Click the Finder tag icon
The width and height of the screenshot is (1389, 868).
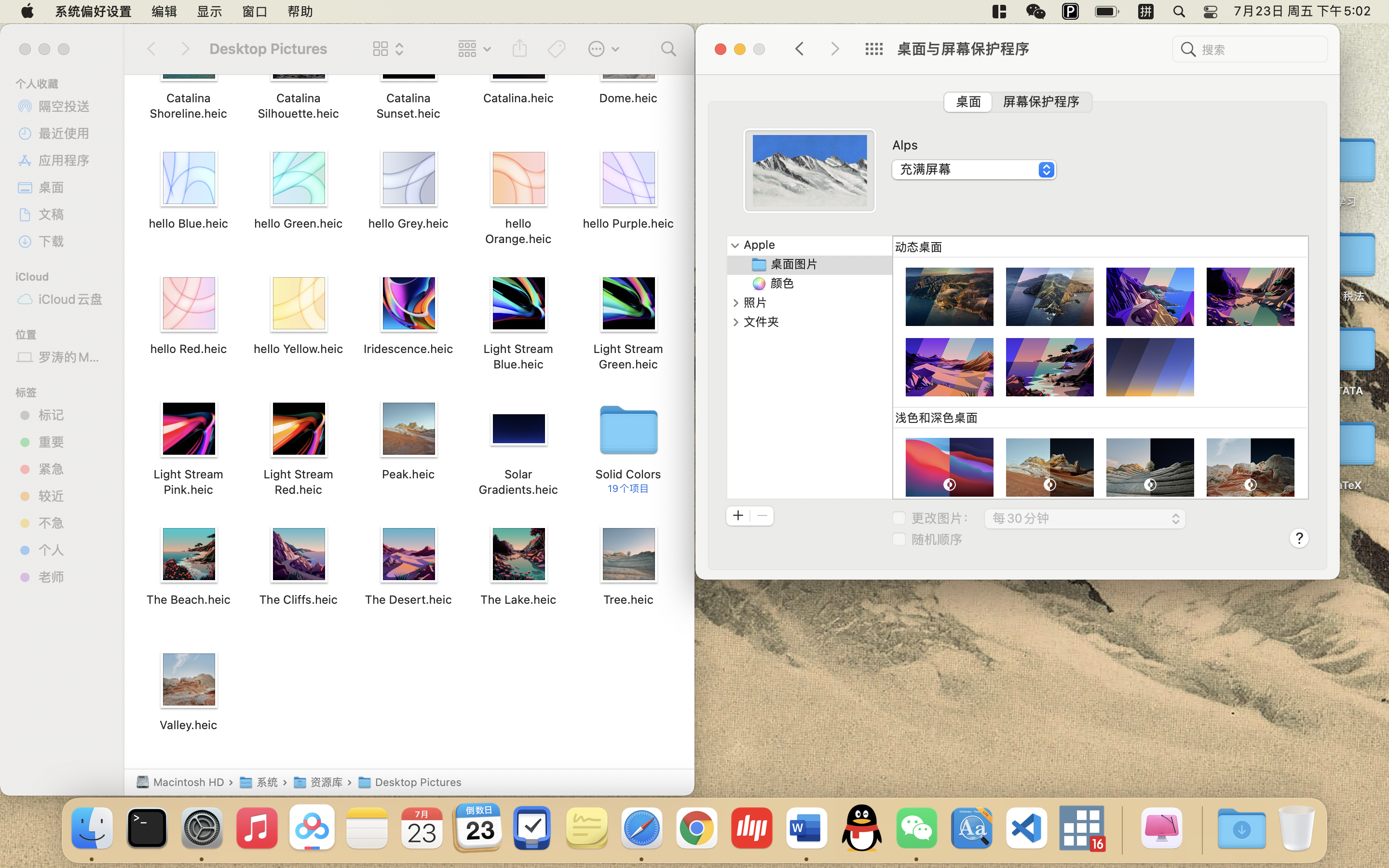(556, 49)
